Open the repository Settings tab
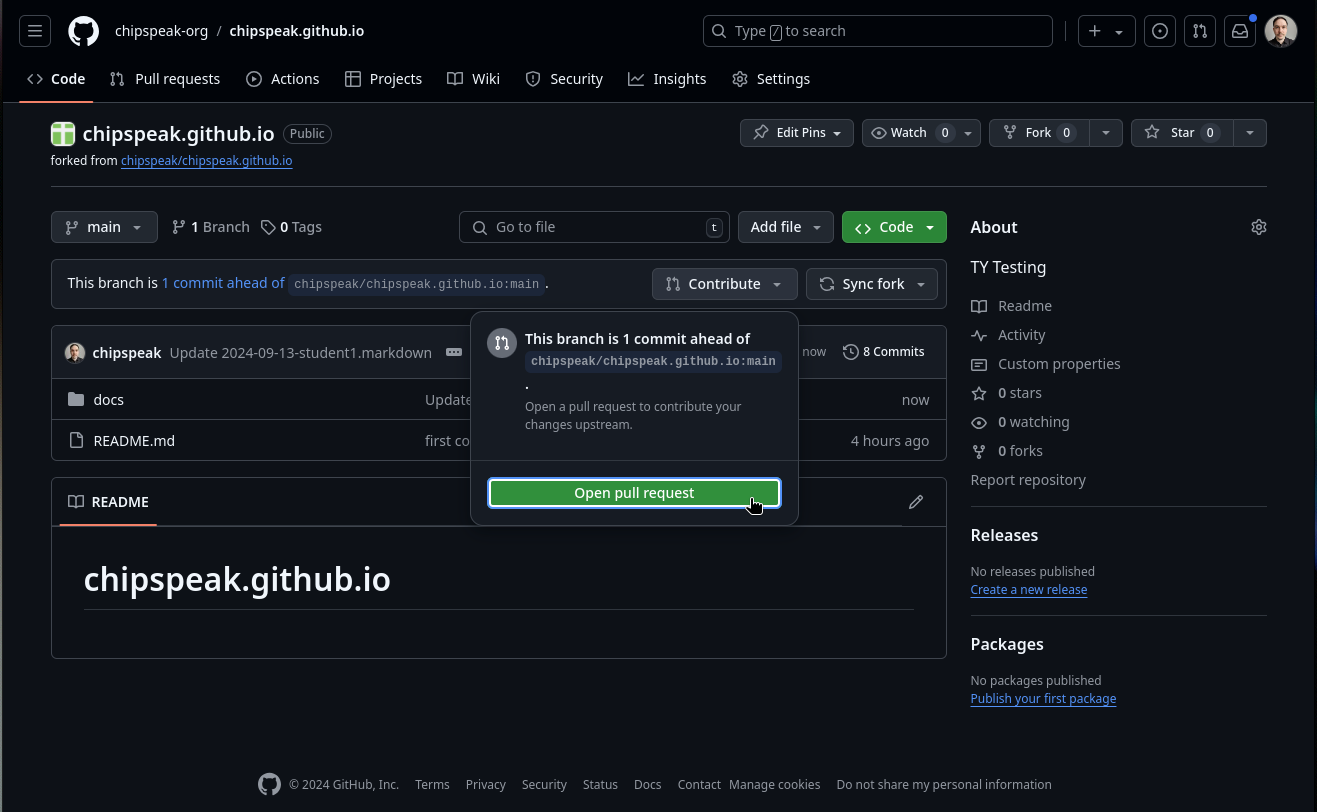Screen dimensions: 1317x812 [x=771, y=79]
